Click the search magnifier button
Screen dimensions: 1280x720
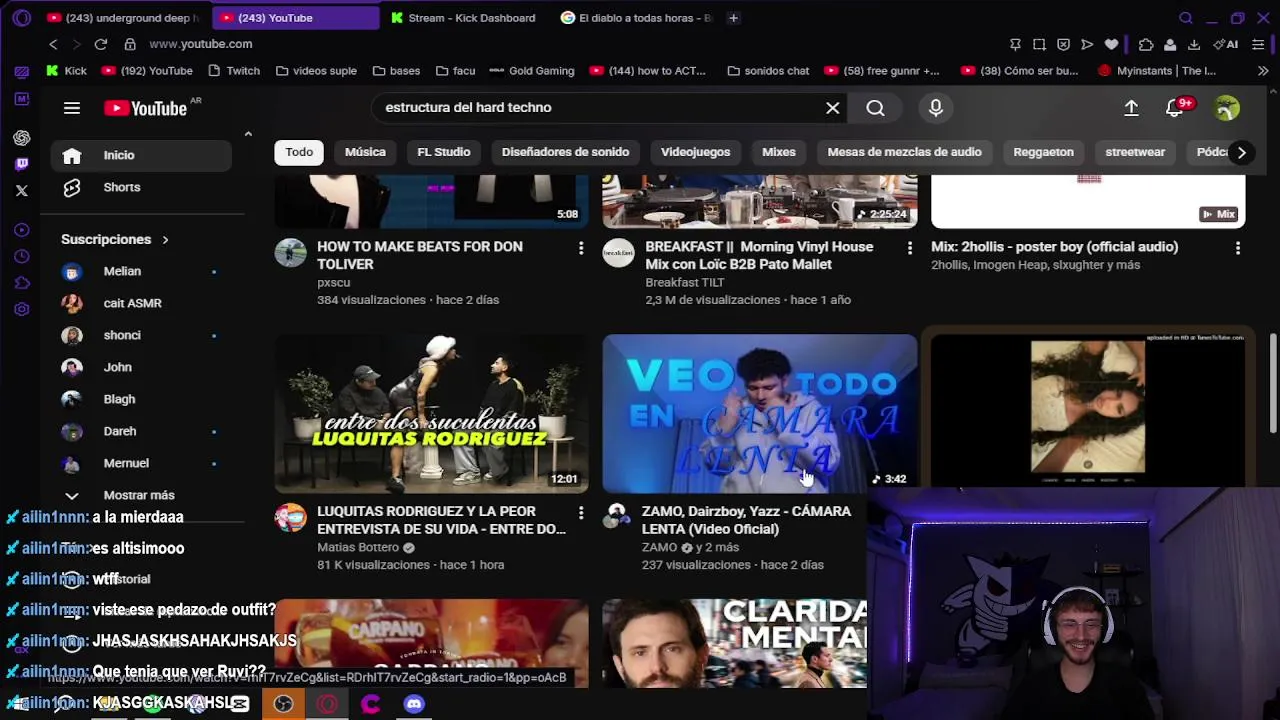[x=875, y=108]
